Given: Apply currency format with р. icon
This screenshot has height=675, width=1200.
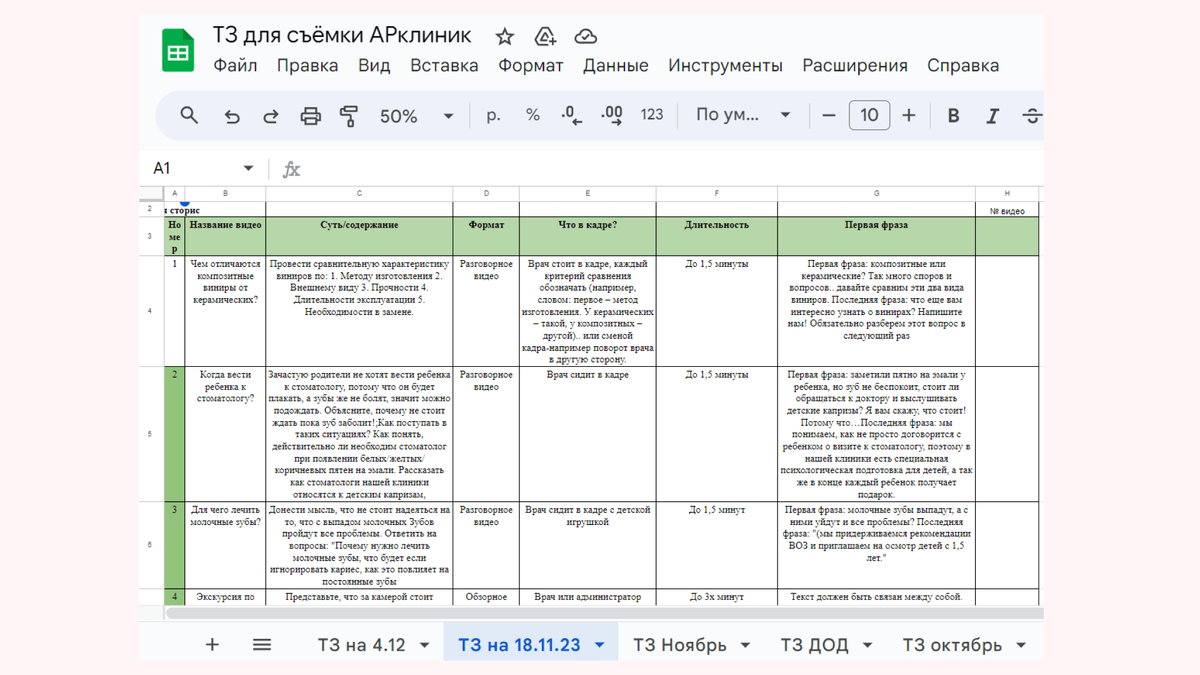Looking at the screenshot, I should click(x=492, y=114).
